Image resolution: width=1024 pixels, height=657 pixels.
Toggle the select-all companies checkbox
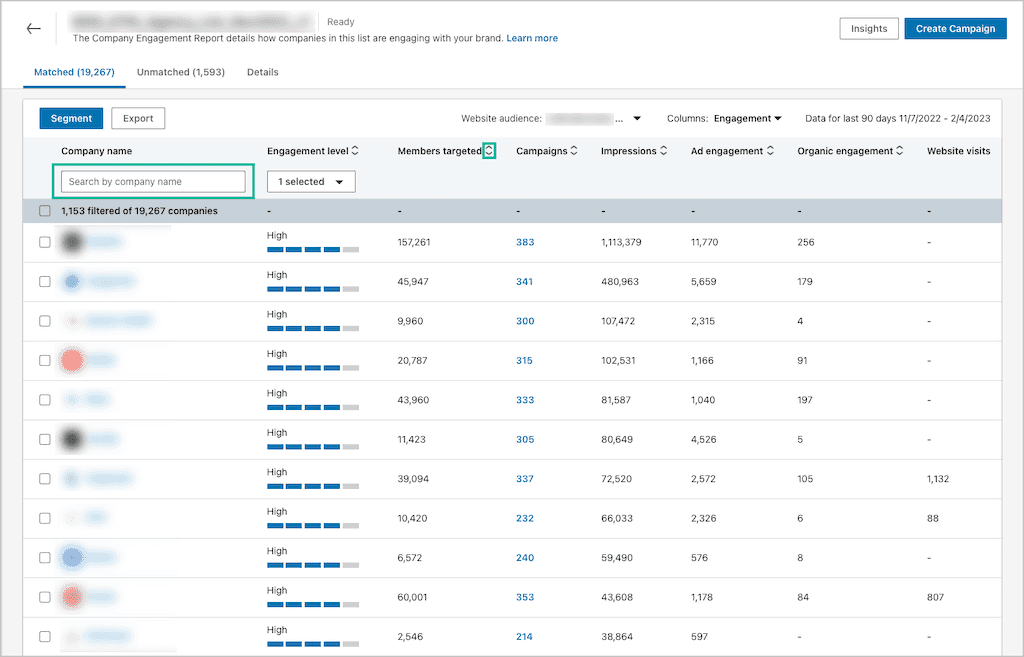pos(45,211)
